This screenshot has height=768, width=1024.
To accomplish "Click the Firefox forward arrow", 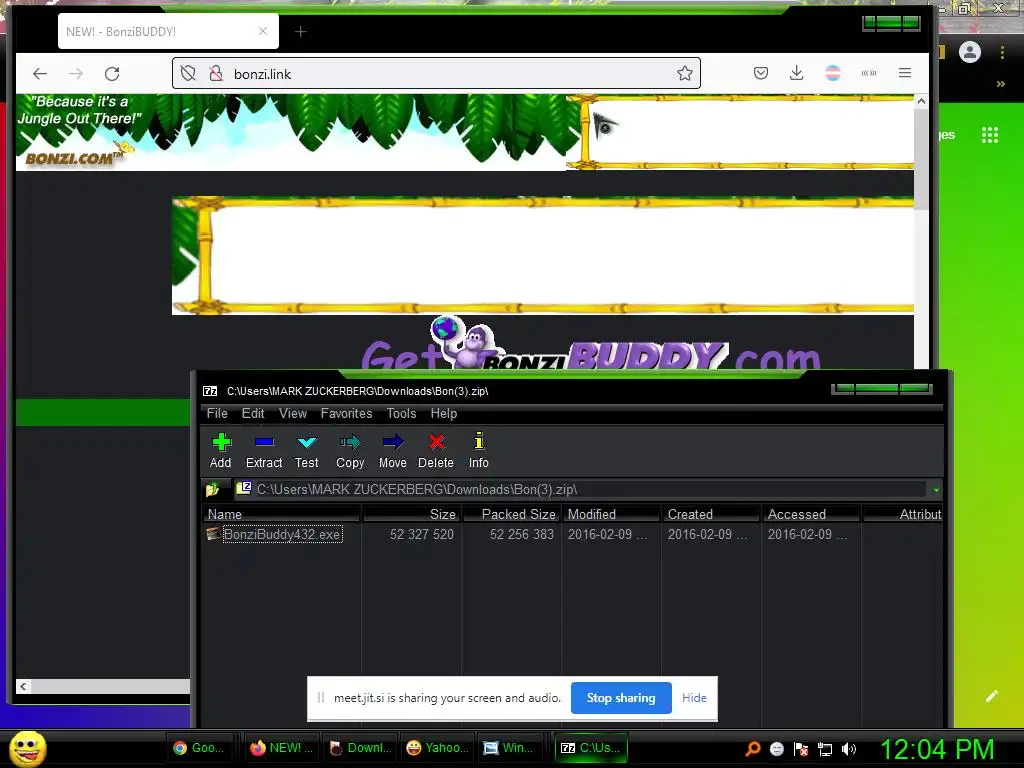I will click(76, 74).
